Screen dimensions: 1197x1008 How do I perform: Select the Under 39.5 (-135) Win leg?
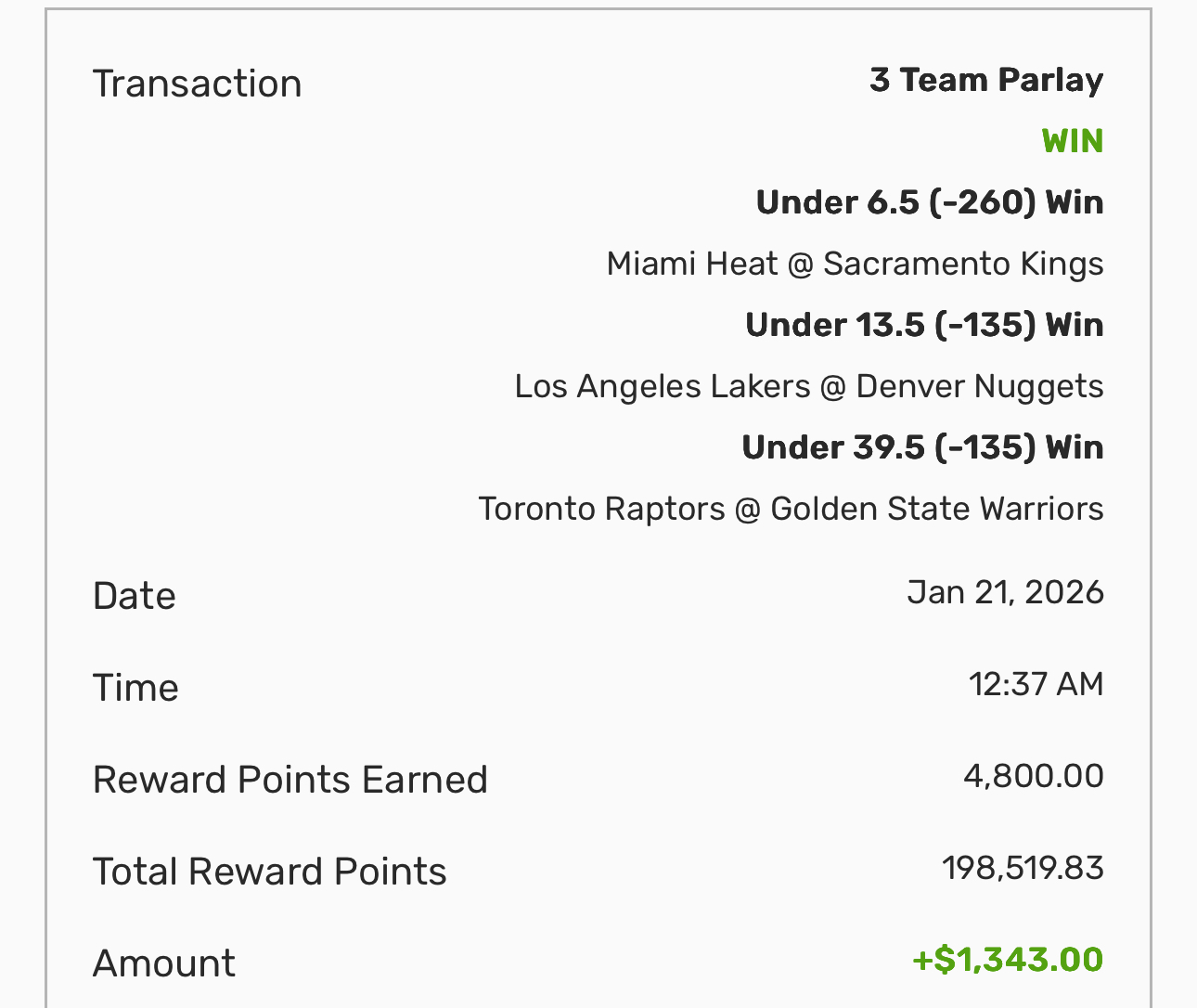(922, 447)
